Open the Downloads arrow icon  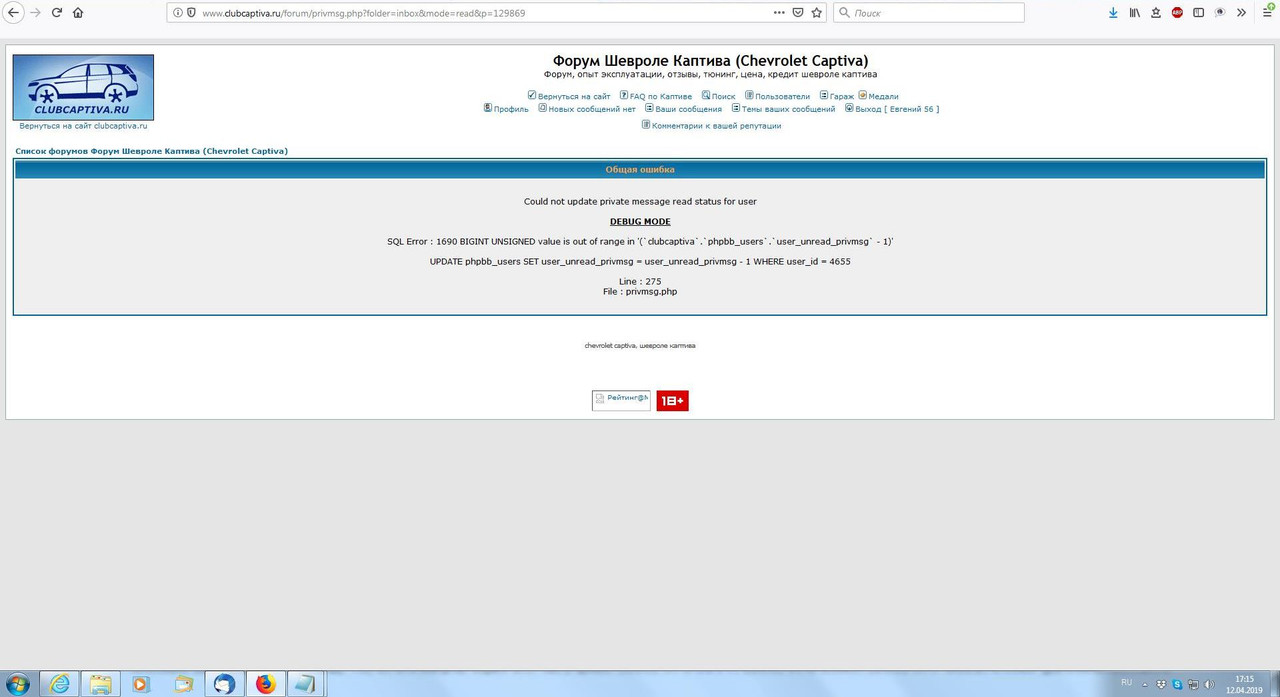pos(1114,13)
